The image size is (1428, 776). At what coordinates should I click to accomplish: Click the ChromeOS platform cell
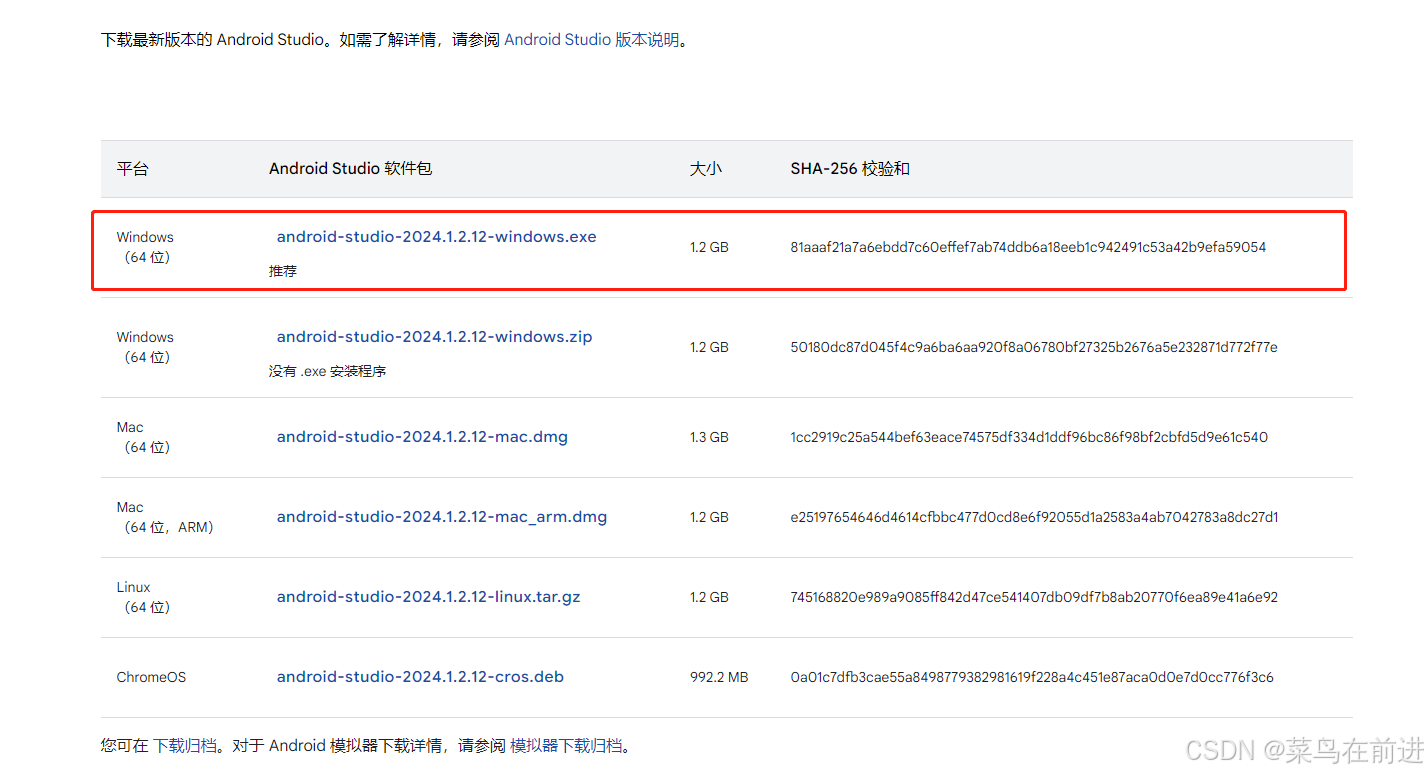click(x=151, y=677)
